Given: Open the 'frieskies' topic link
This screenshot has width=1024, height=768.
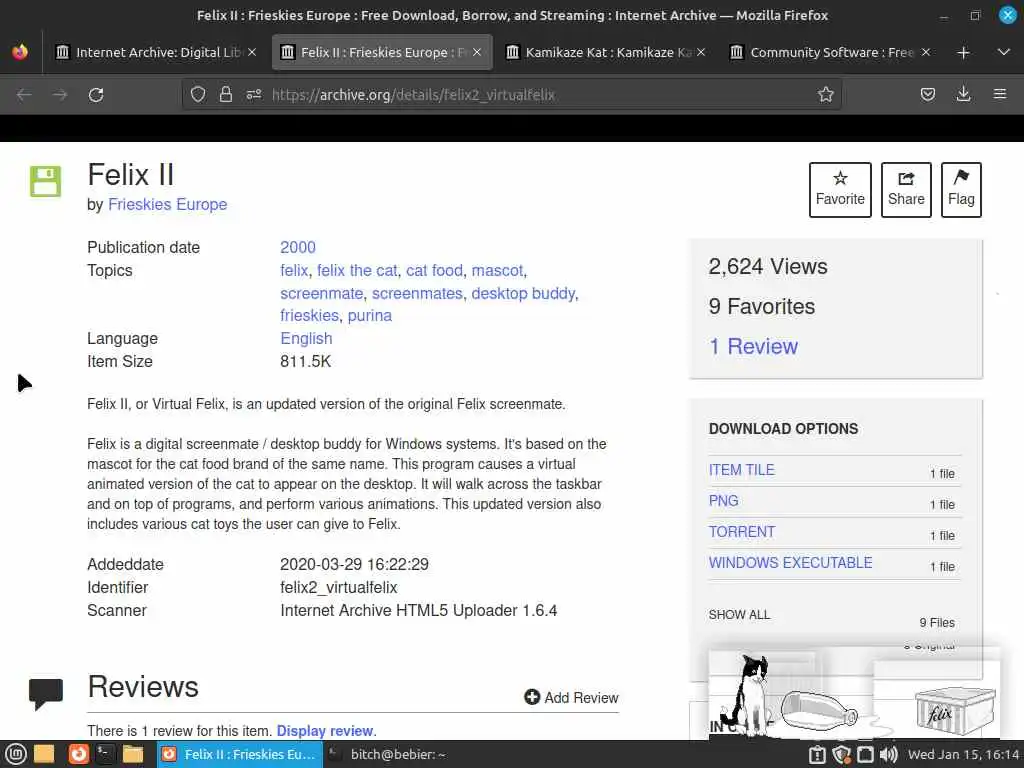Looking at the screenshot, I should [310, 315].
